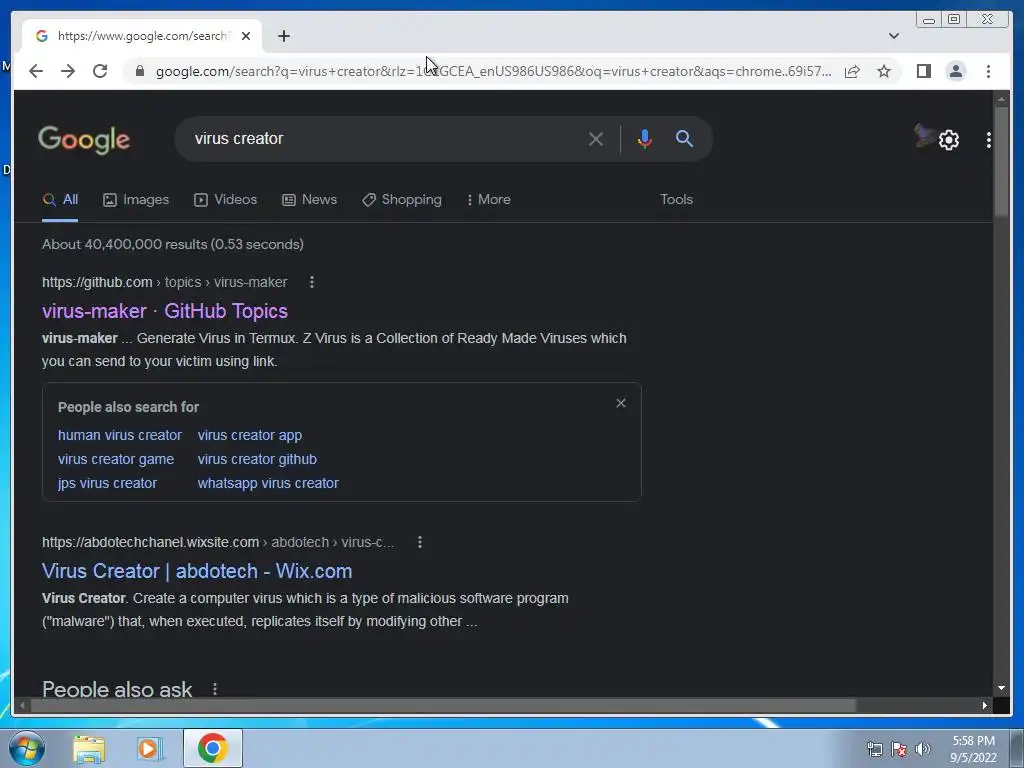
Task: Open the Virus Creator abdotech Wix result
Action: (197, 571)
